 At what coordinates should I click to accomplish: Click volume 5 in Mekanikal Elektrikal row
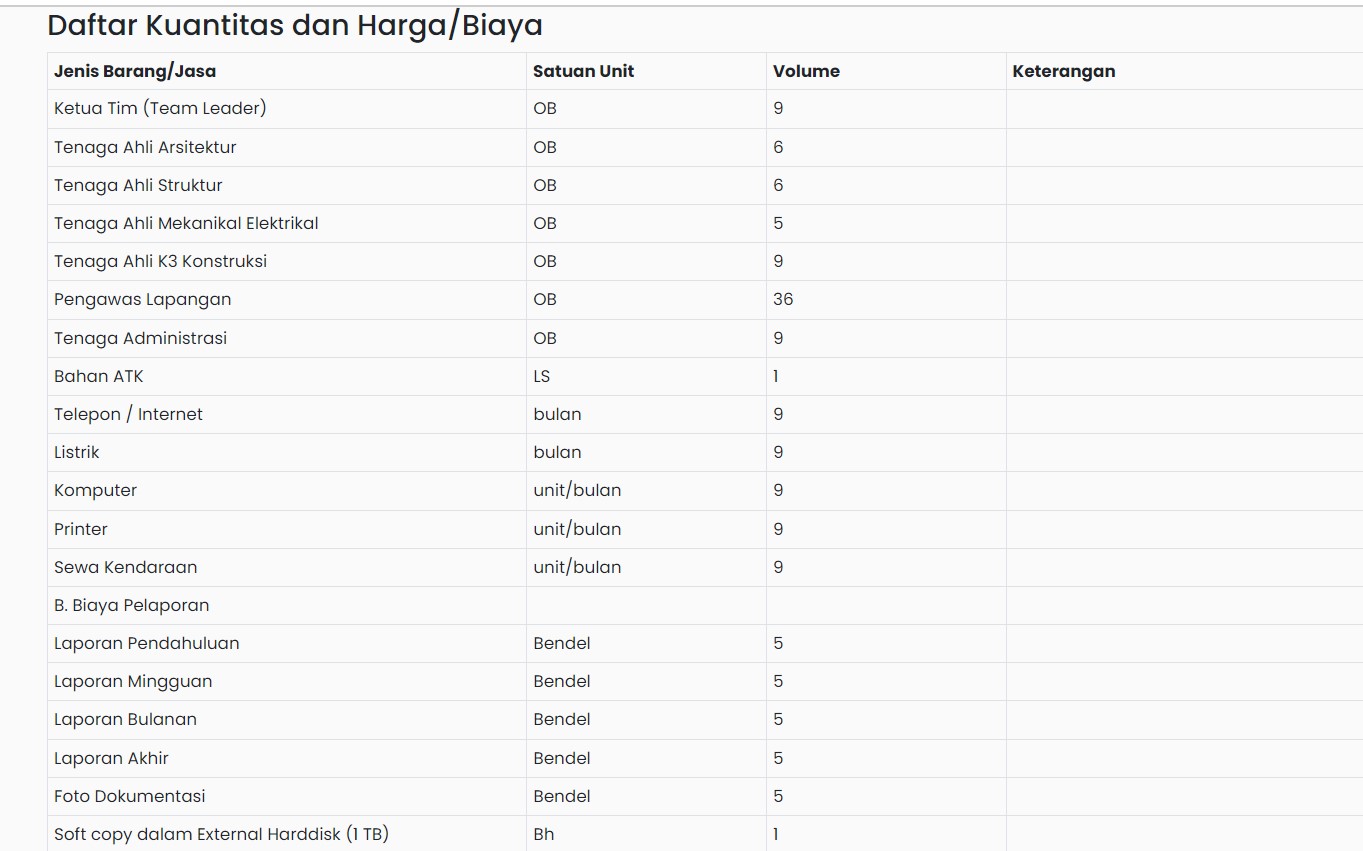tap(778, 223)
